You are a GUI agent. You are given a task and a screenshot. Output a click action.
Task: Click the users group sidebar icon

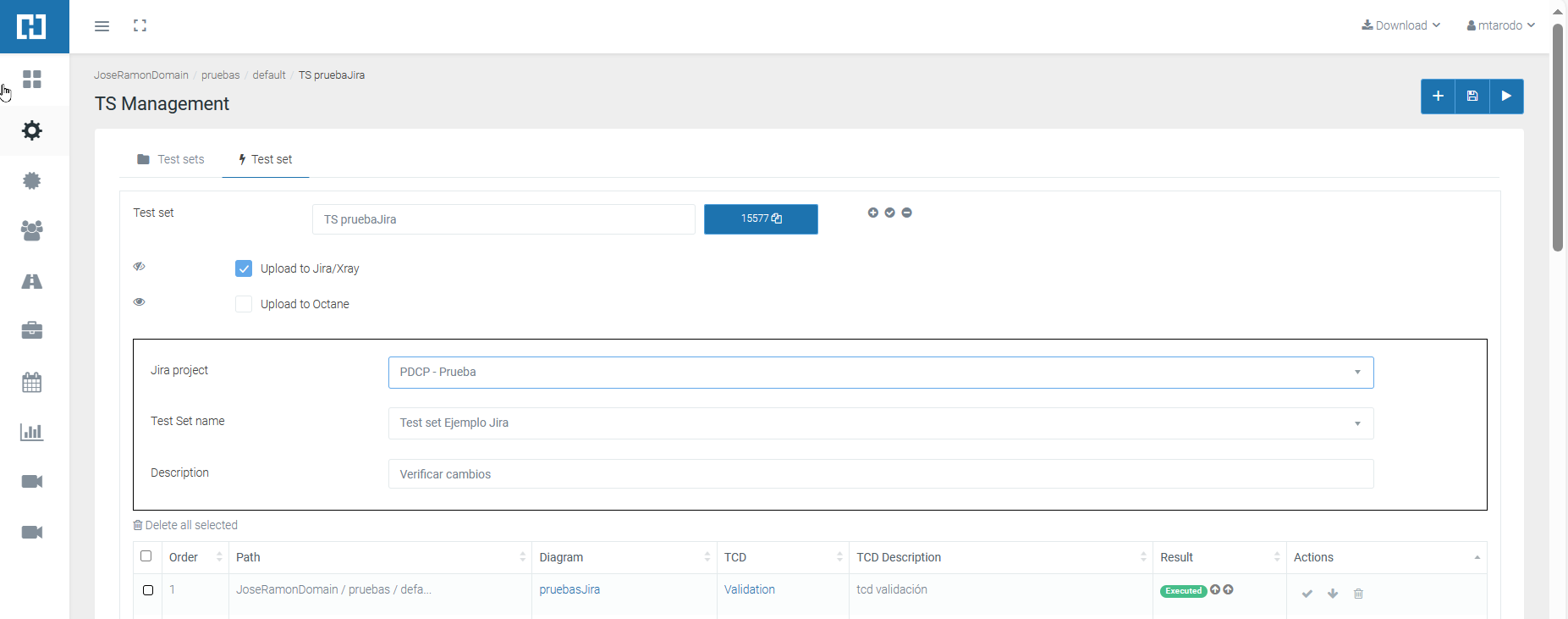coord(32,230)
